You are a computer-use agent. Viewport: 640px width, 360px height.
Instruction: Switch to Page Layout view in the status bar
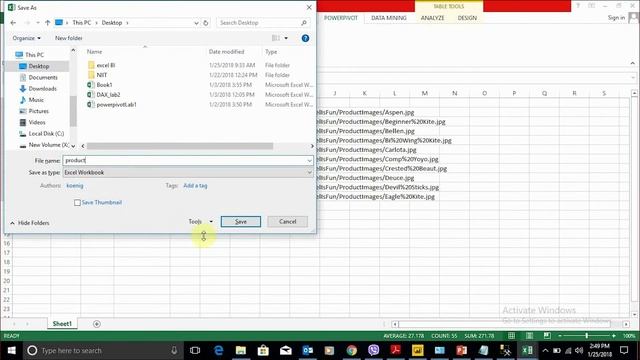point(529,336)
